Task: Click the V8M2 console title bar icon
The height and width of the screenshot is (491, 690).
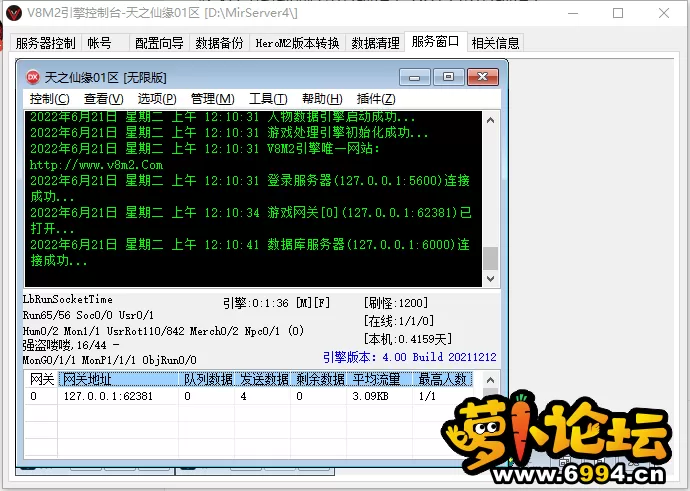Action: click(x=14, y=13)
